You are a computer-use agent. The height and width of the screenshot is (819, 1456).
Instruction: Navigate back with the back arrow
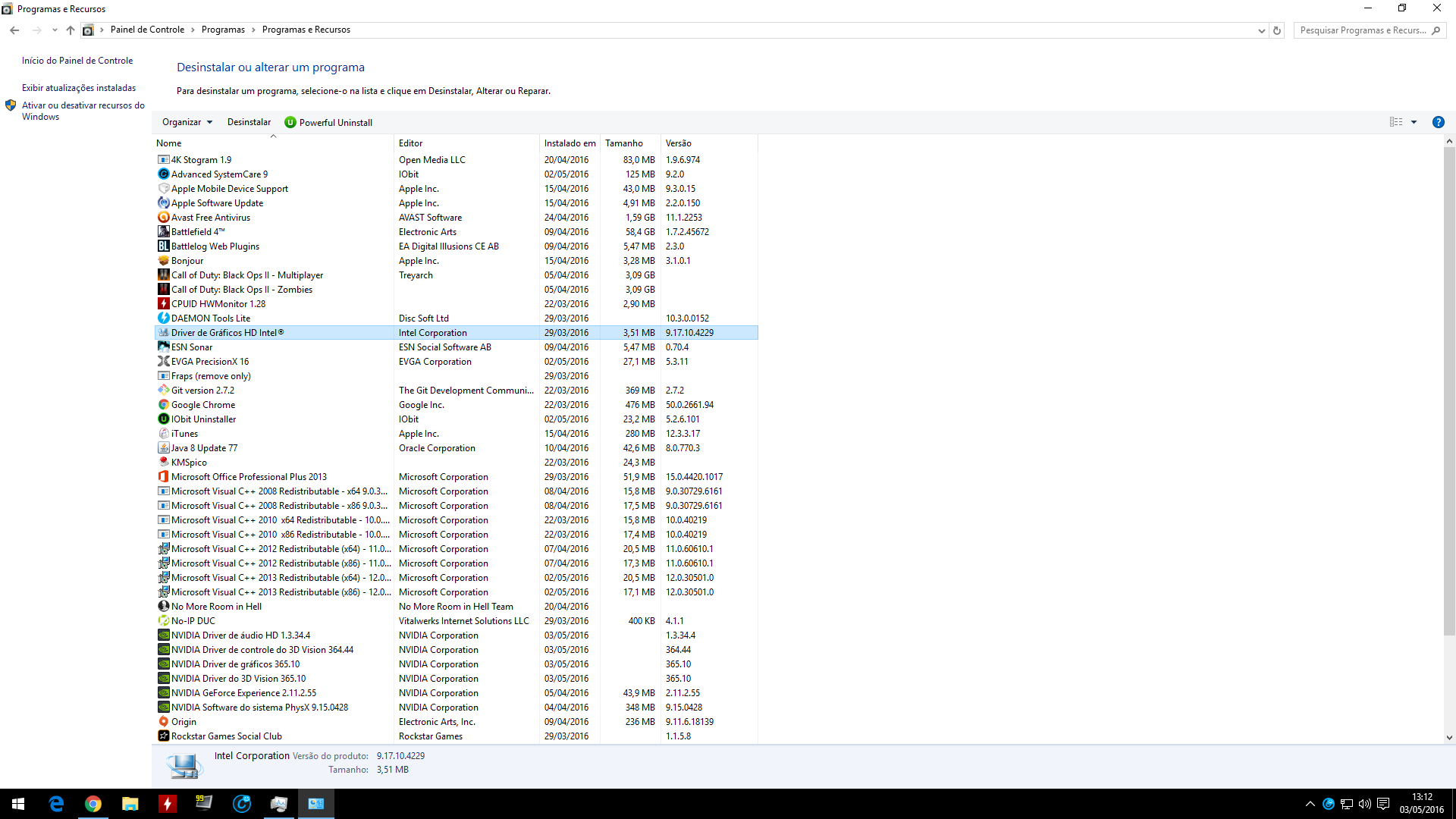click(x=14, y=30)
